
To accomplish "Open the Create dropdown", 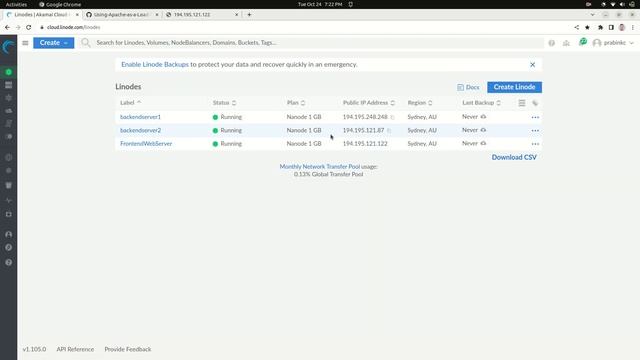I will (54, 43).
